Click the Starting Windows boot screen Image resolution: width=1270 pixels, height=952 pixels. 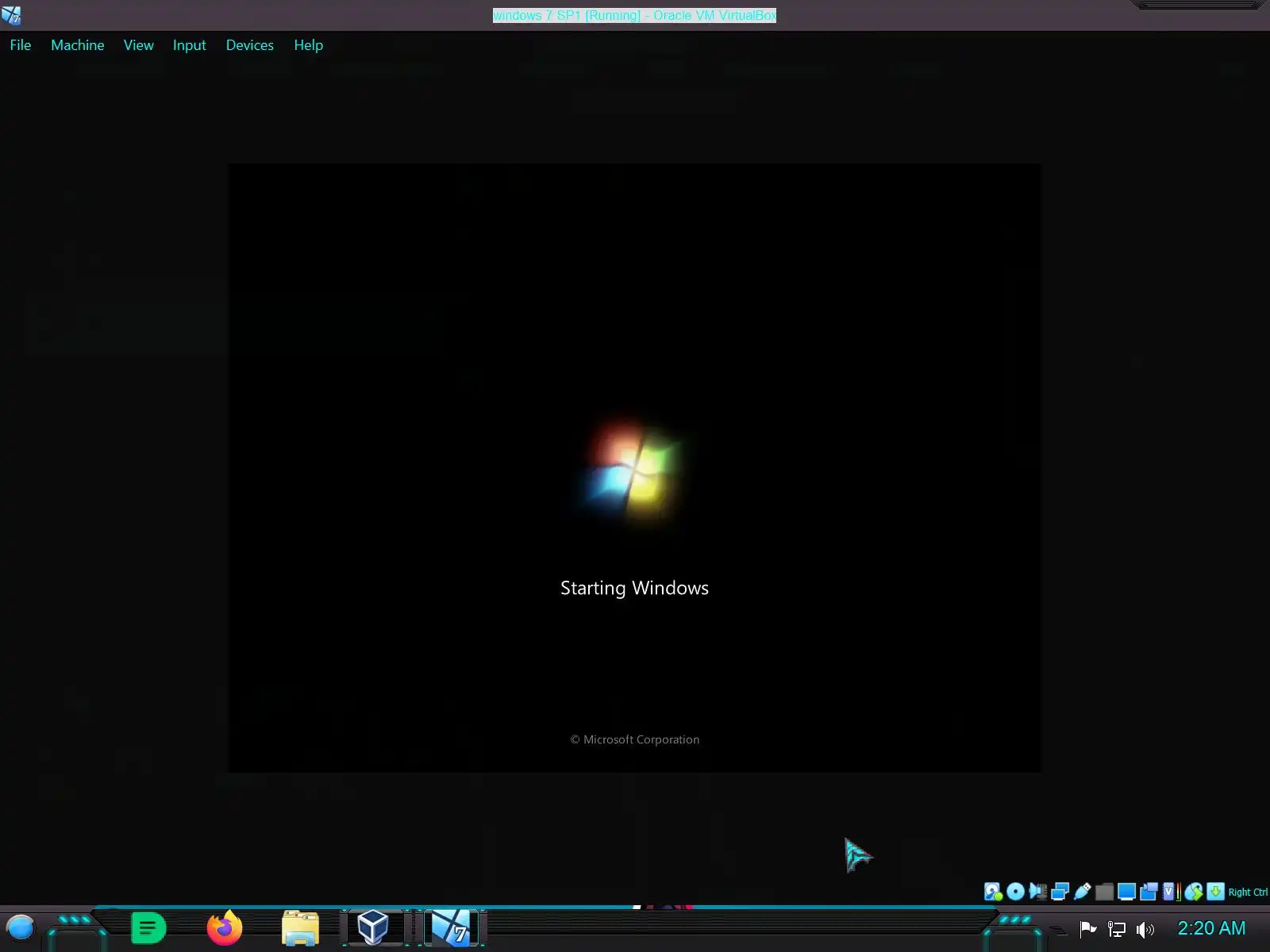635,468
